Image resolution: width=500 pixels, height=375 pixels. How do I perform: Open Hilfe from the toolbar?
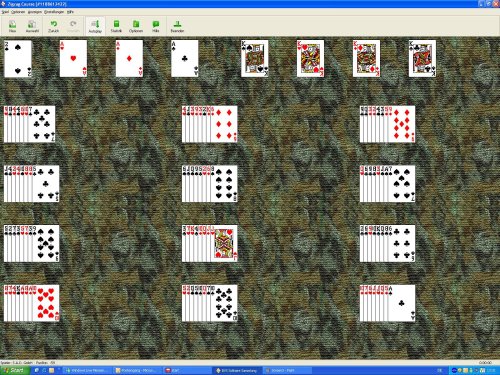[x=156, y=26]
